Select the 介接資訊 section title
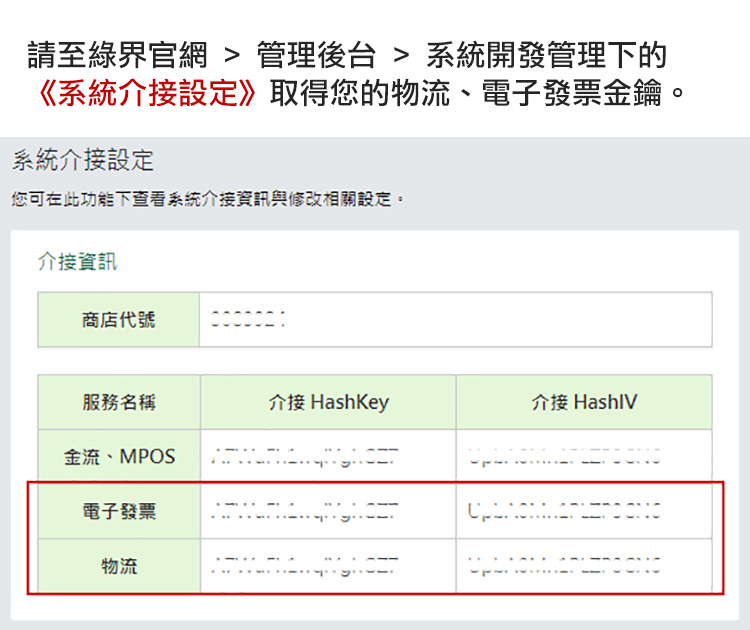 [77, 262]
